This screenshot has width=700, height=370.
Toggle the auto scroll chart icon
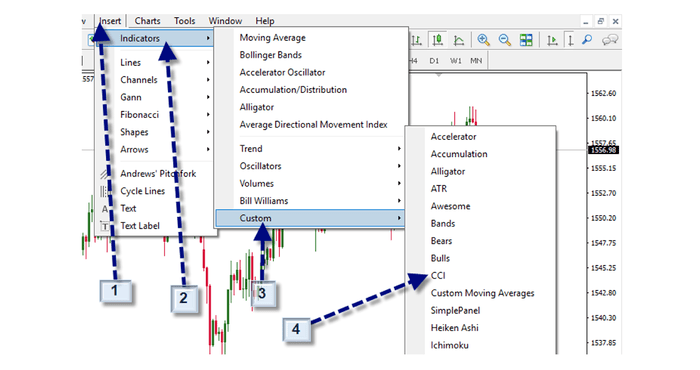point(552,40)
